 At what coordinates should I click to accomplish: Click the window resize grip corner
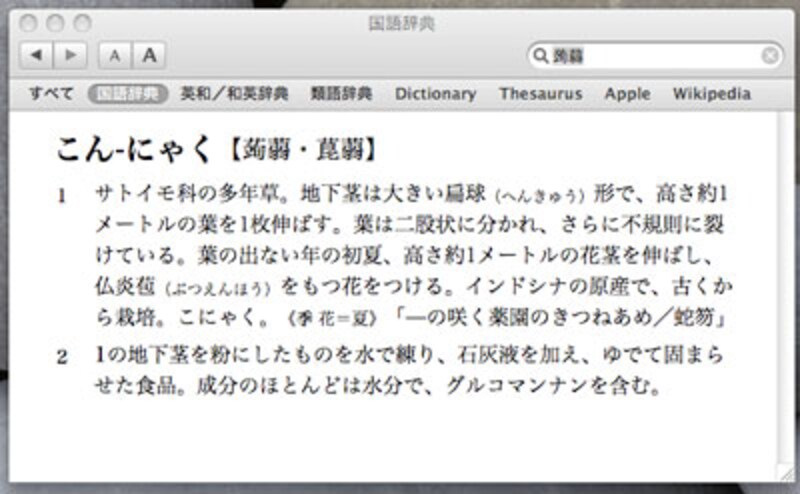click(x=785, y=473)
